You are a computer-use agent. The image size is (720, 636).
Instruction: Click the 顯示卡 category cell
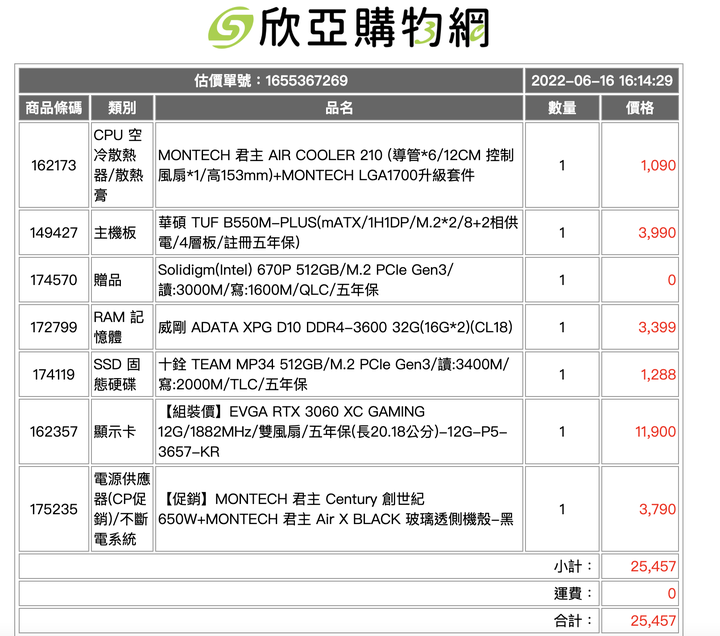pyautogui.click(x=122, y=432)
